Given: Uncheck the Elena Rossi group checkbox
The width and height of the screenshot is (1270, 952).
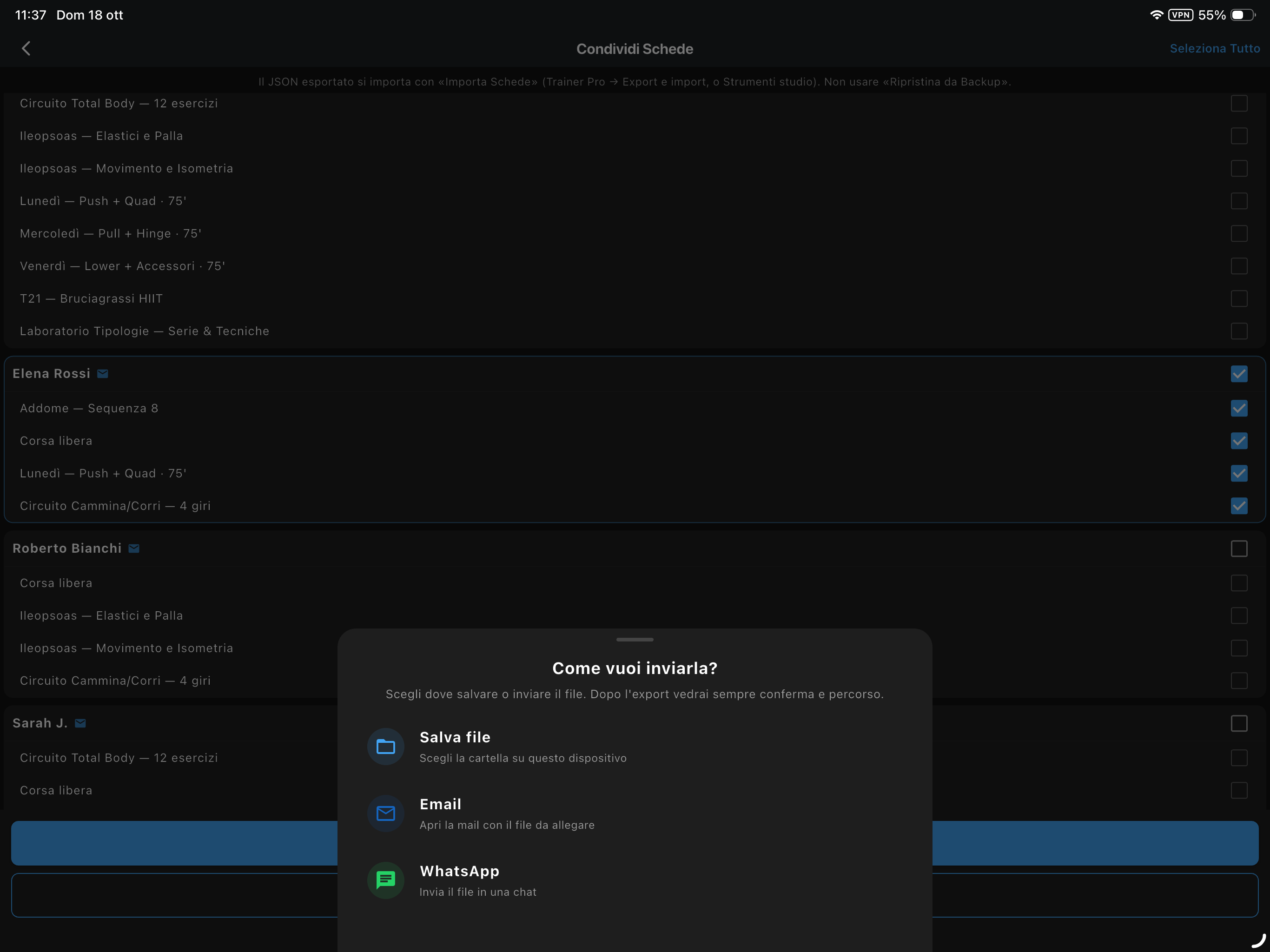Looking at the screenshot, I should [1239, 374].
